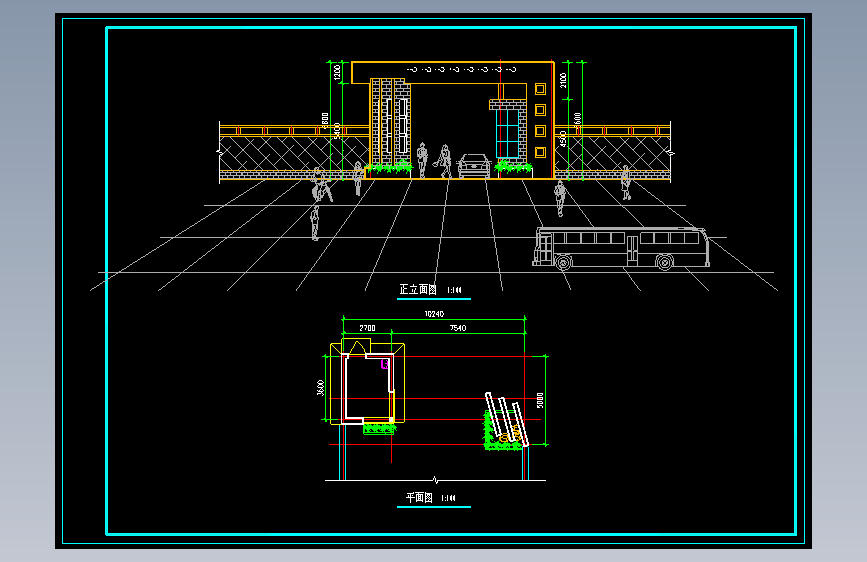
Task: Select the 10240 overall dimension text
Action: point(434,314)
